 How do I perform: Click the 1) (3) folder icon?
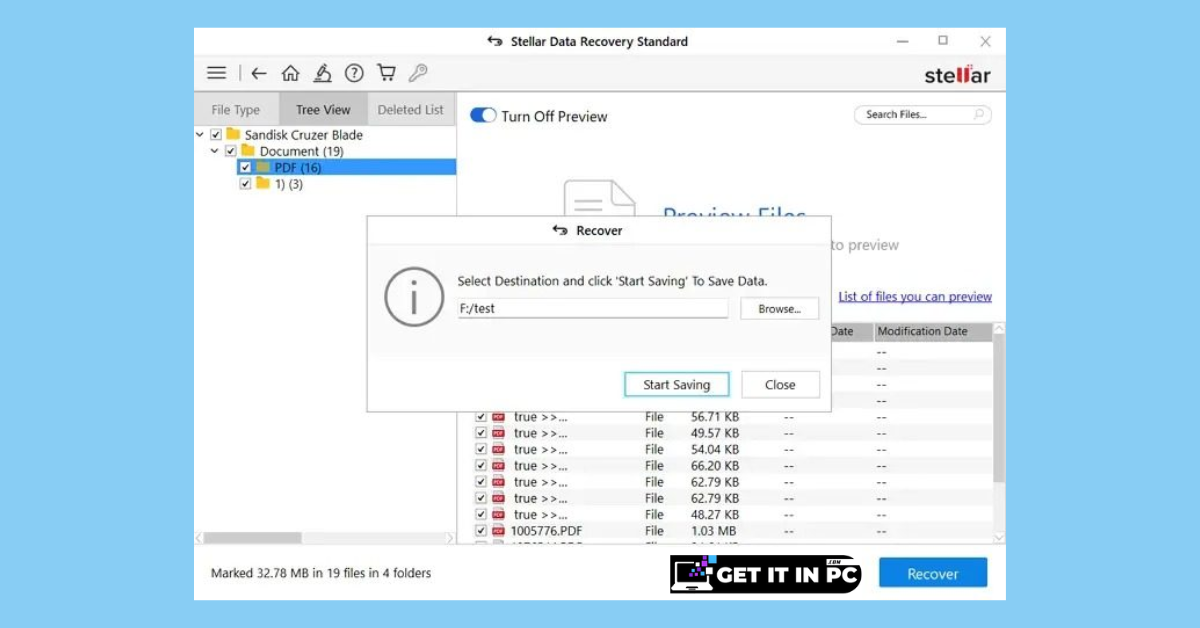click(263, 183)
